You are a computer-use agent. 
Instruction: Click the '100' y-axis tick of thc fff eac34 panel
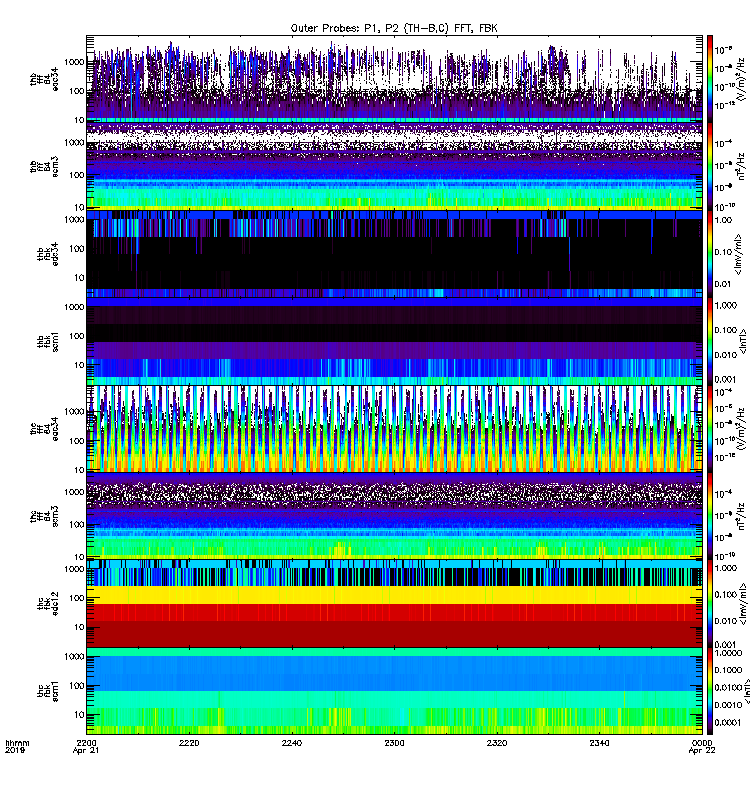coord(77,441)
